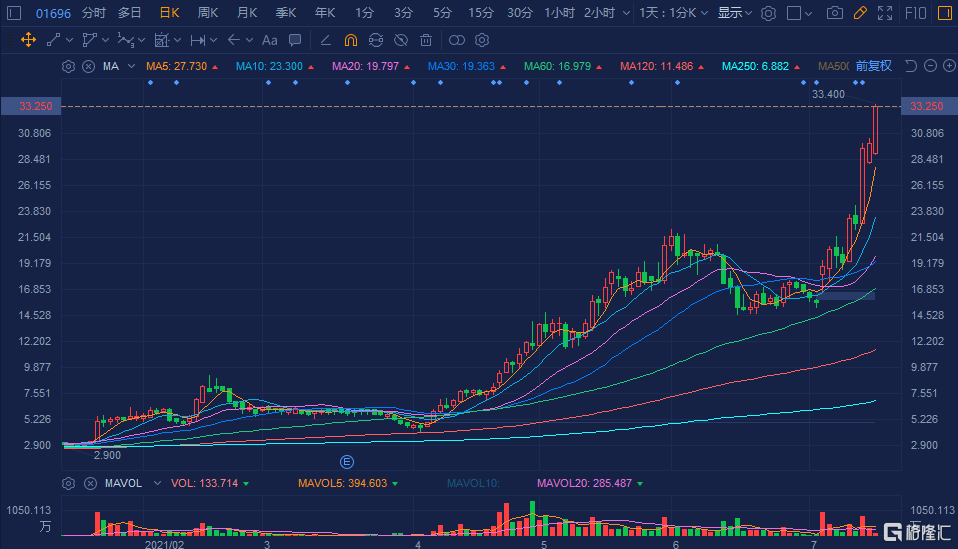Click the 前复权 adjustment button

pos(873,66)
